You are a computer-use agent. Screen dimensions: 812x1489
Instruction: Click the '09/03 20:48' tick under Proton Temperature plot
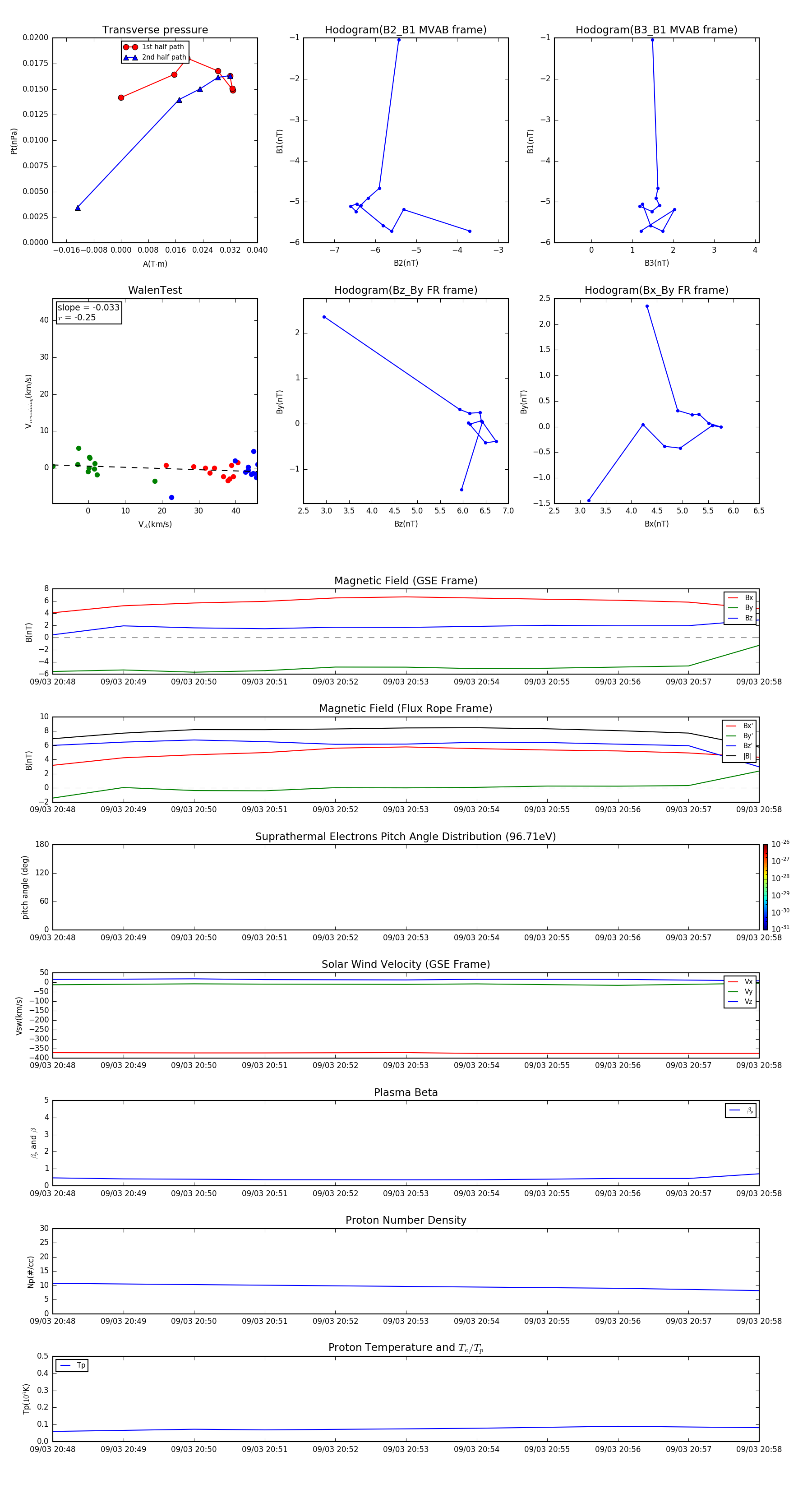click(x=53, y=1449)
